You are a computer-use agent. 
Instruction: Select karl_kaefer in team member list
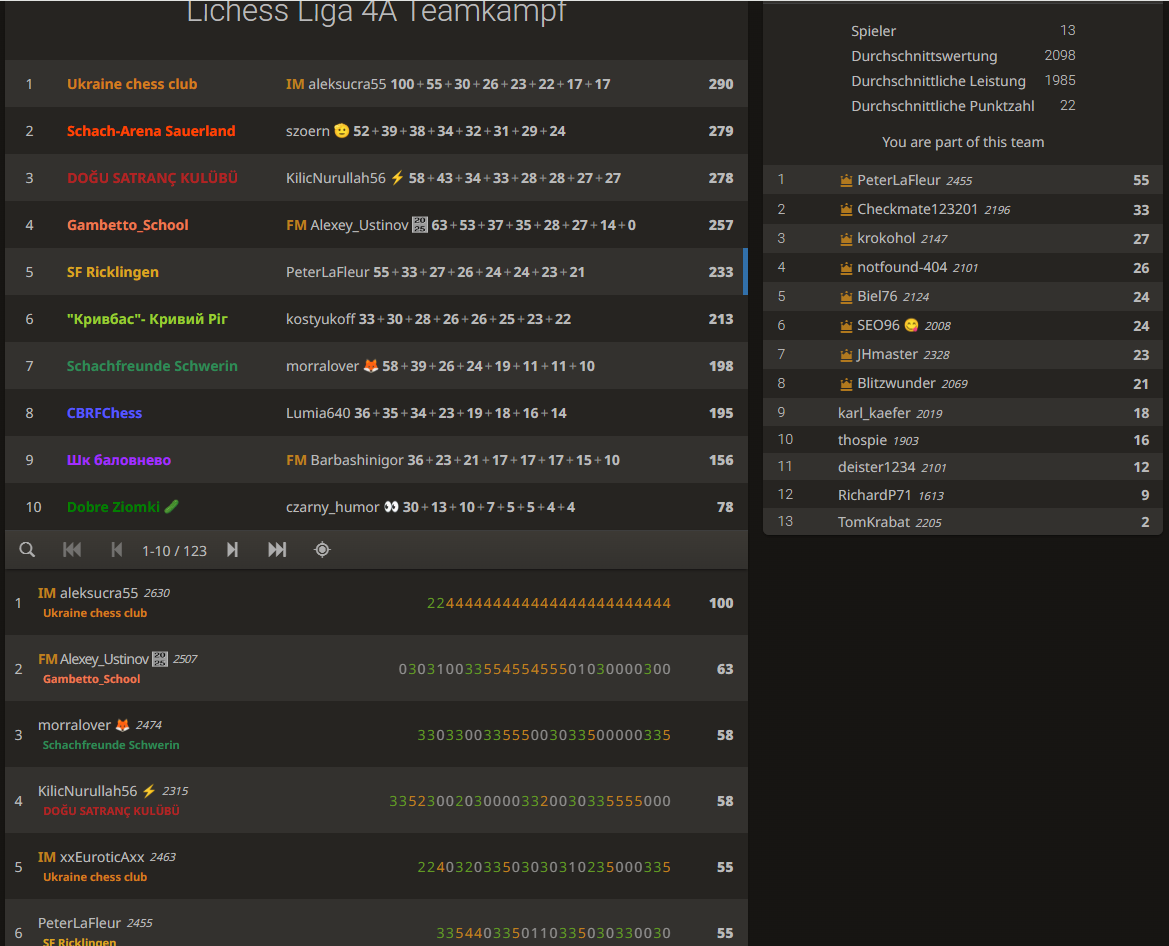(x=874, y=413)
